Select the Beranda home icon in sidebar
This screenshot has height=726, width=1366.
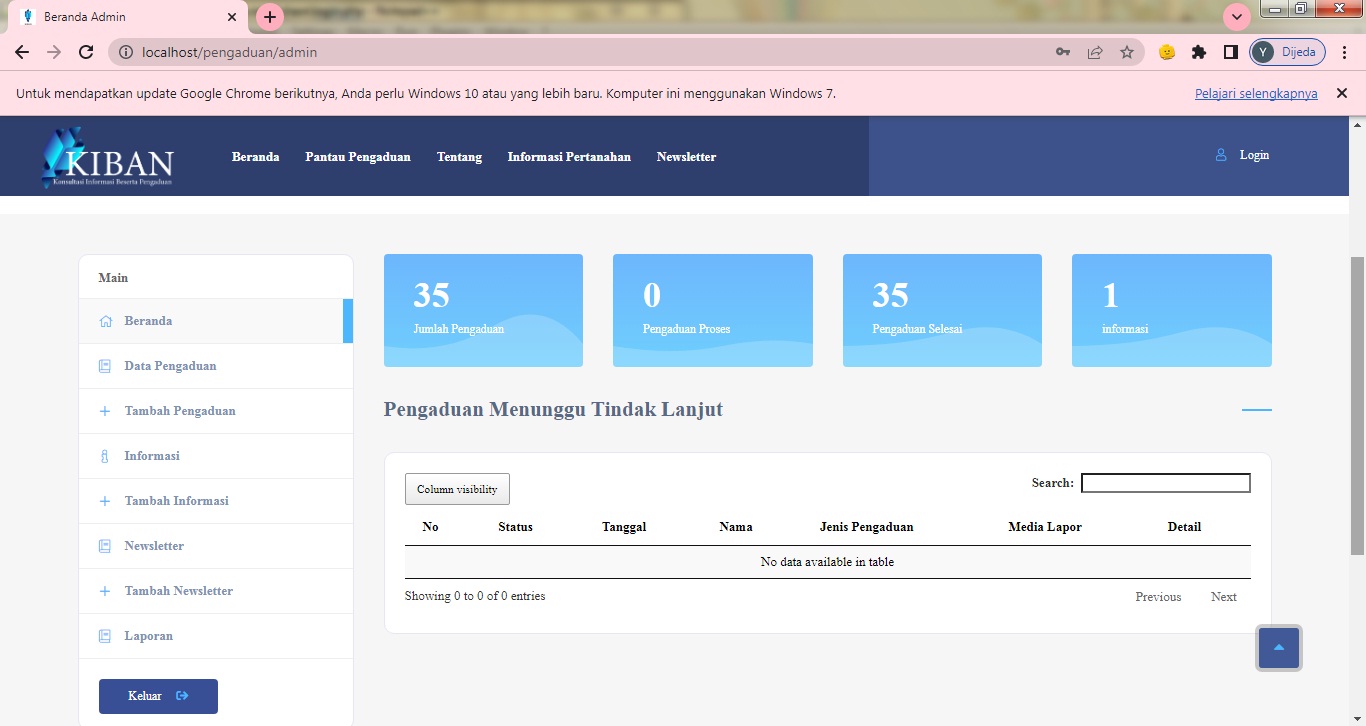107,321
